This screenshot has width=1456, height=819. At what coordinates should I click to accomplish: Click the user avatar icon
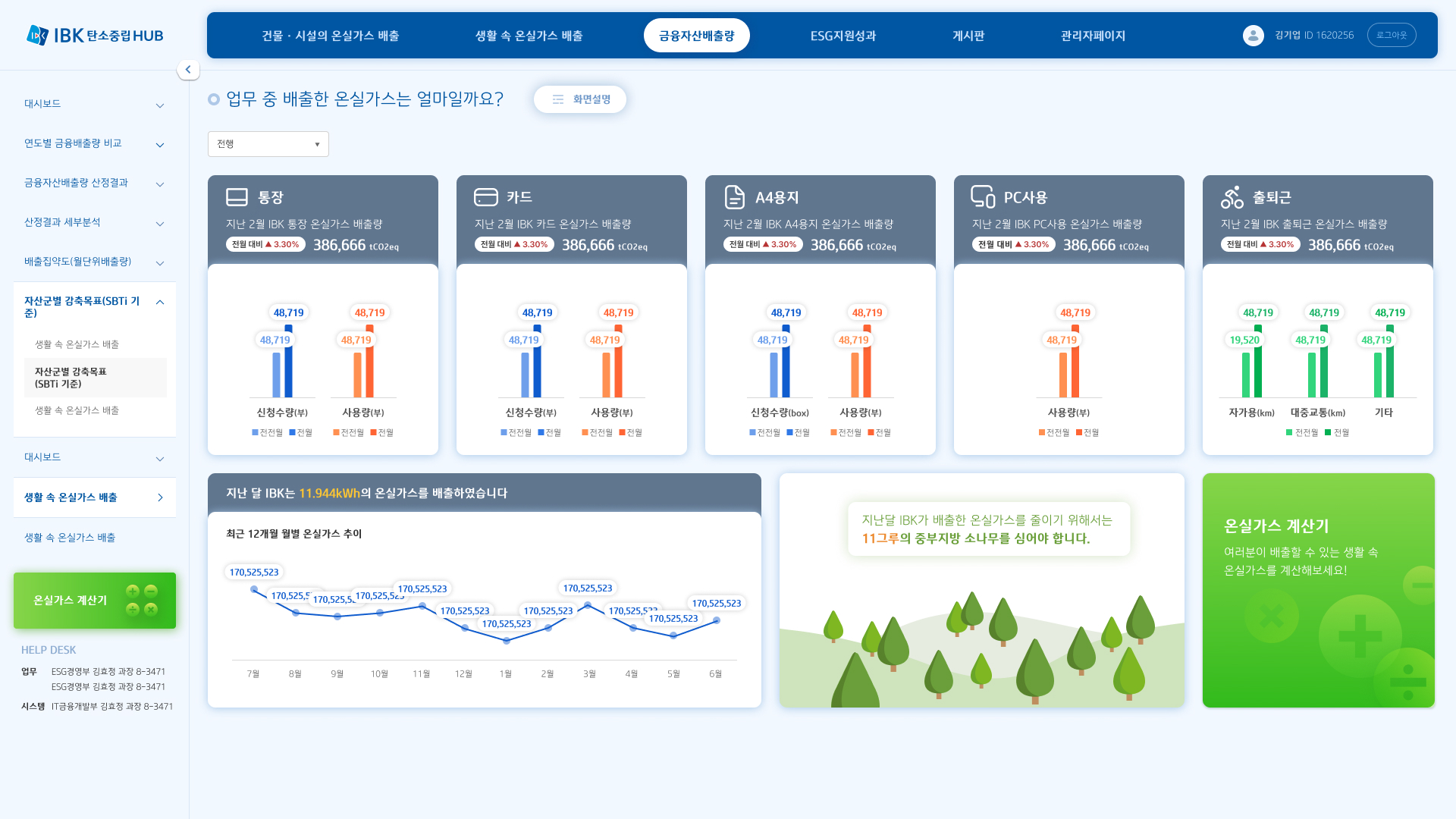[1253, 35]
